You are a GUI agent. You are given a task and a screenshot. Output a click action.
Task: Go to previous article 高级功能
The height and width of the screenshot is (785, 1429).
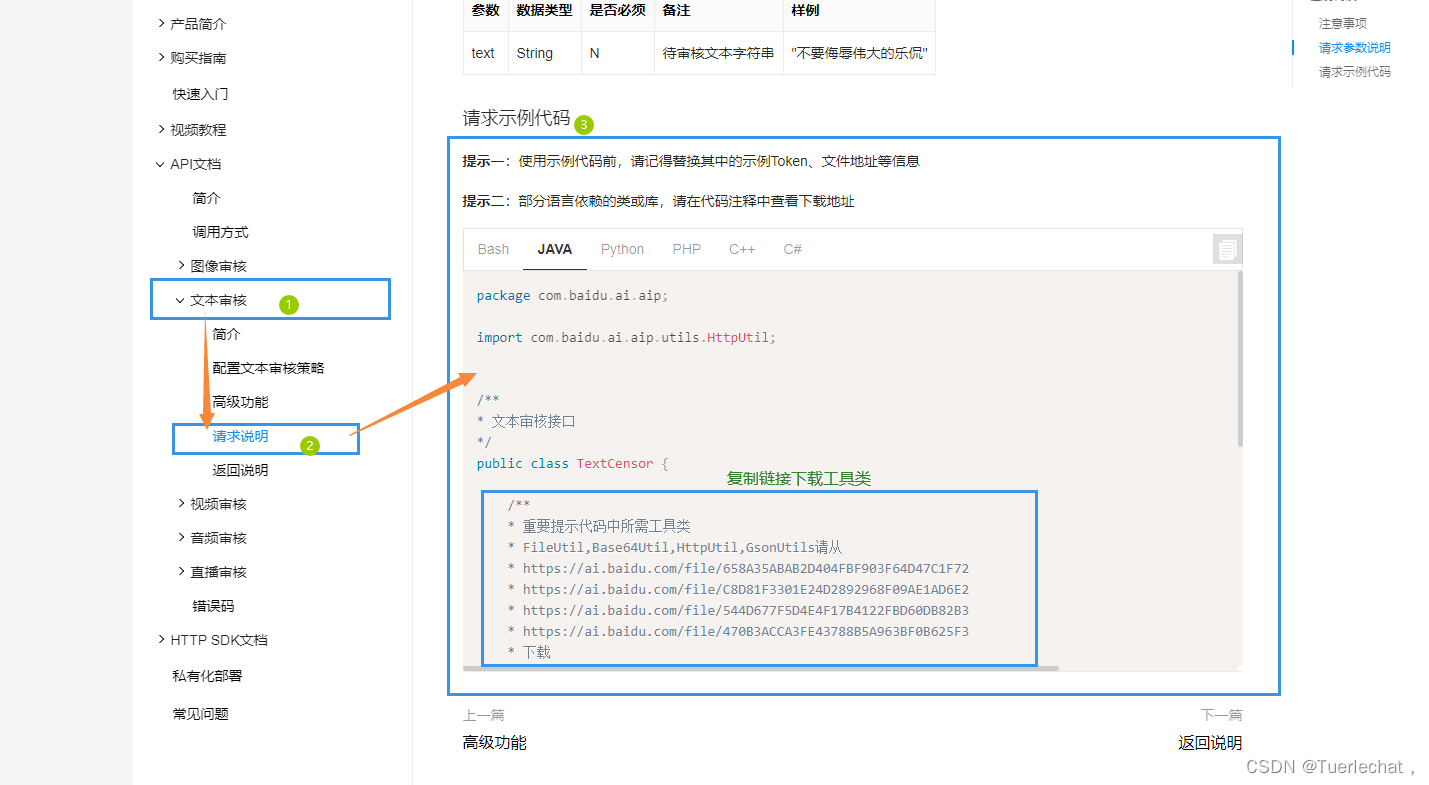494,742
